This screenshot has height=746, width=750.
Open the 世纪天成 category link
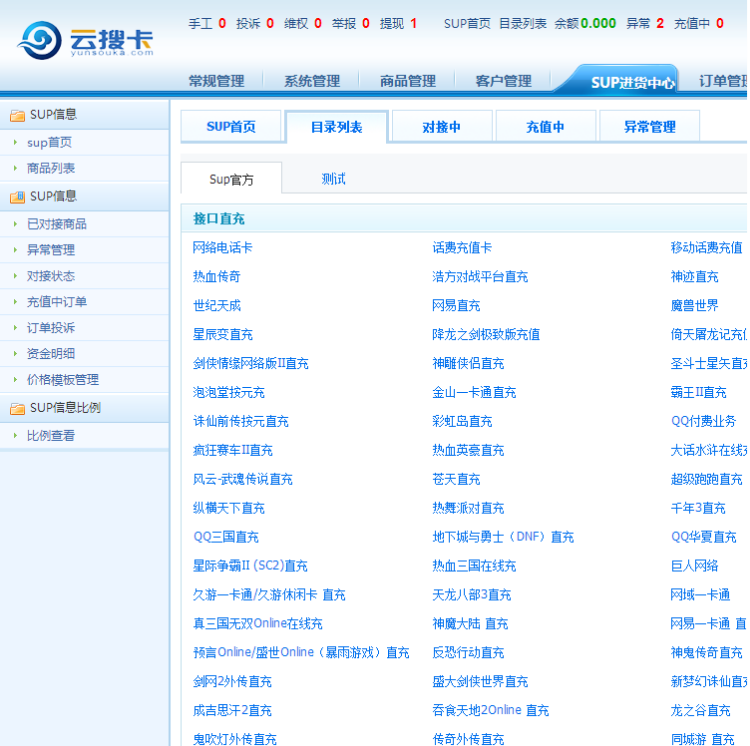(x=217, y=306)
